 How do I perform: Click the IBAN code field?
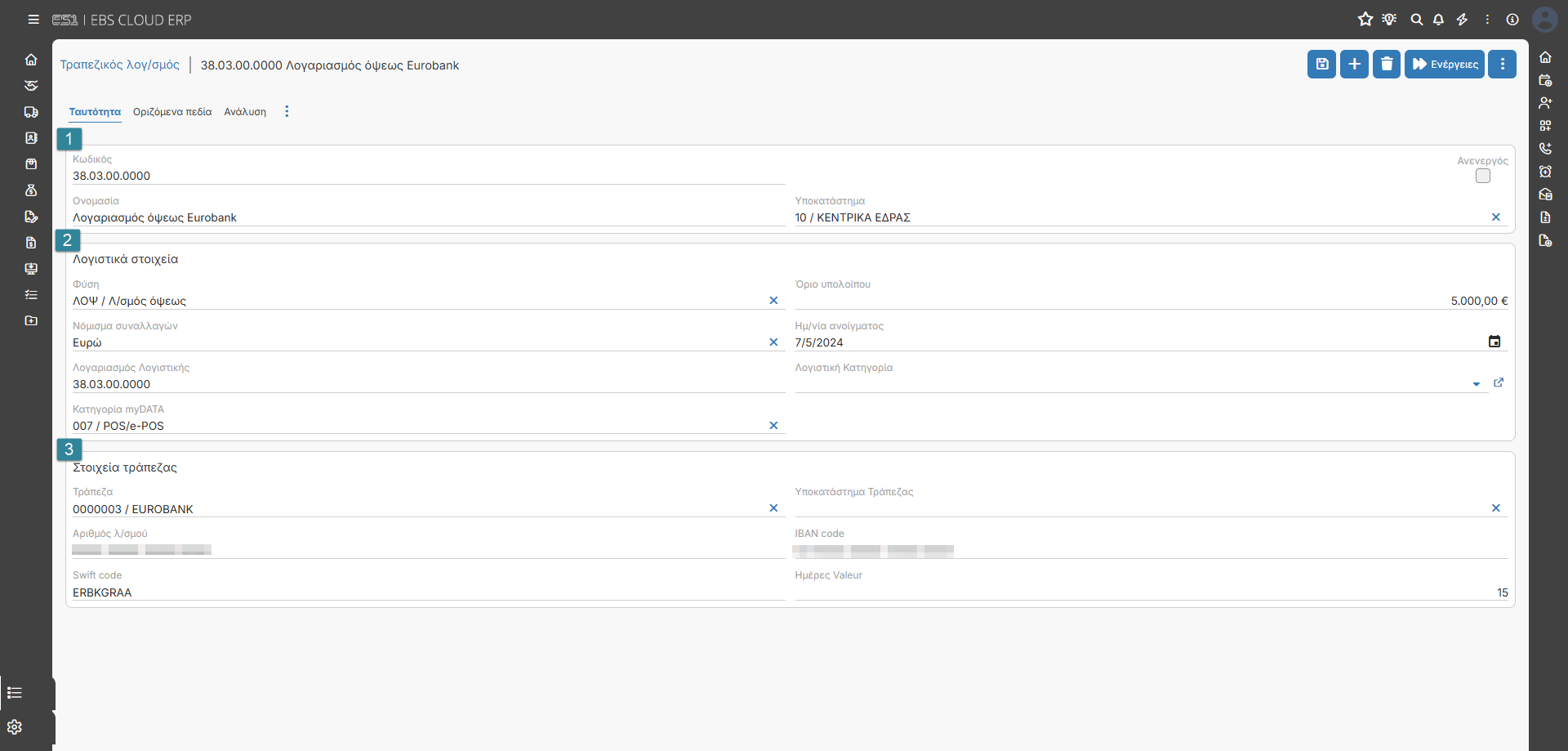click(1151, 551)
